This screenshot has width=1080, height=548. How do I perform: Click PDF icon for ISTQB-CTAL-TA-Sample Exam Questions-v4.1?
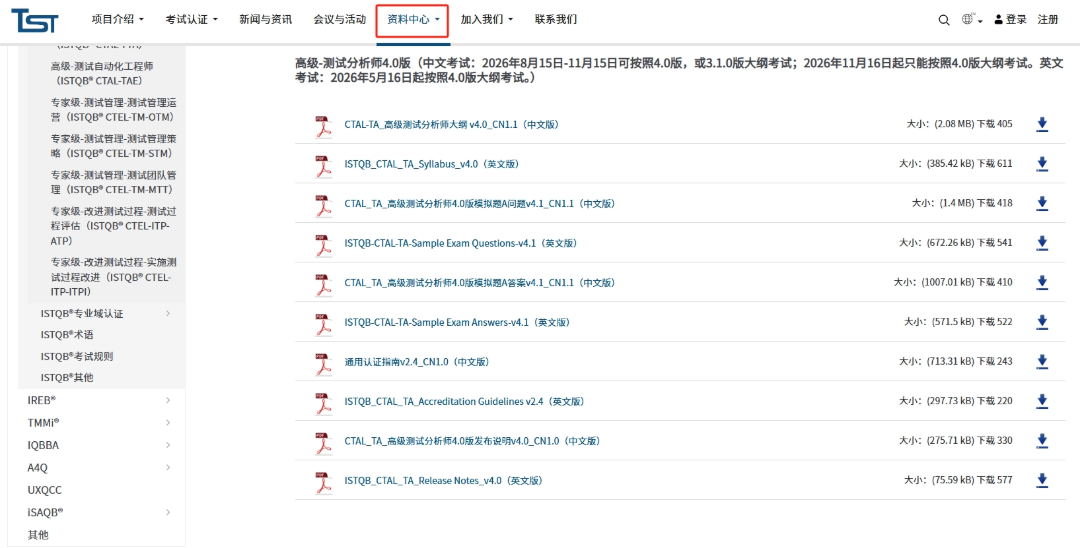(x=323, y=244)
